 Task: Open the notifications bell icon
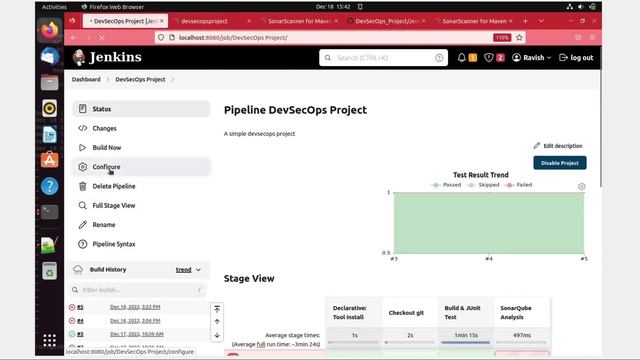[x=461, y=58]
